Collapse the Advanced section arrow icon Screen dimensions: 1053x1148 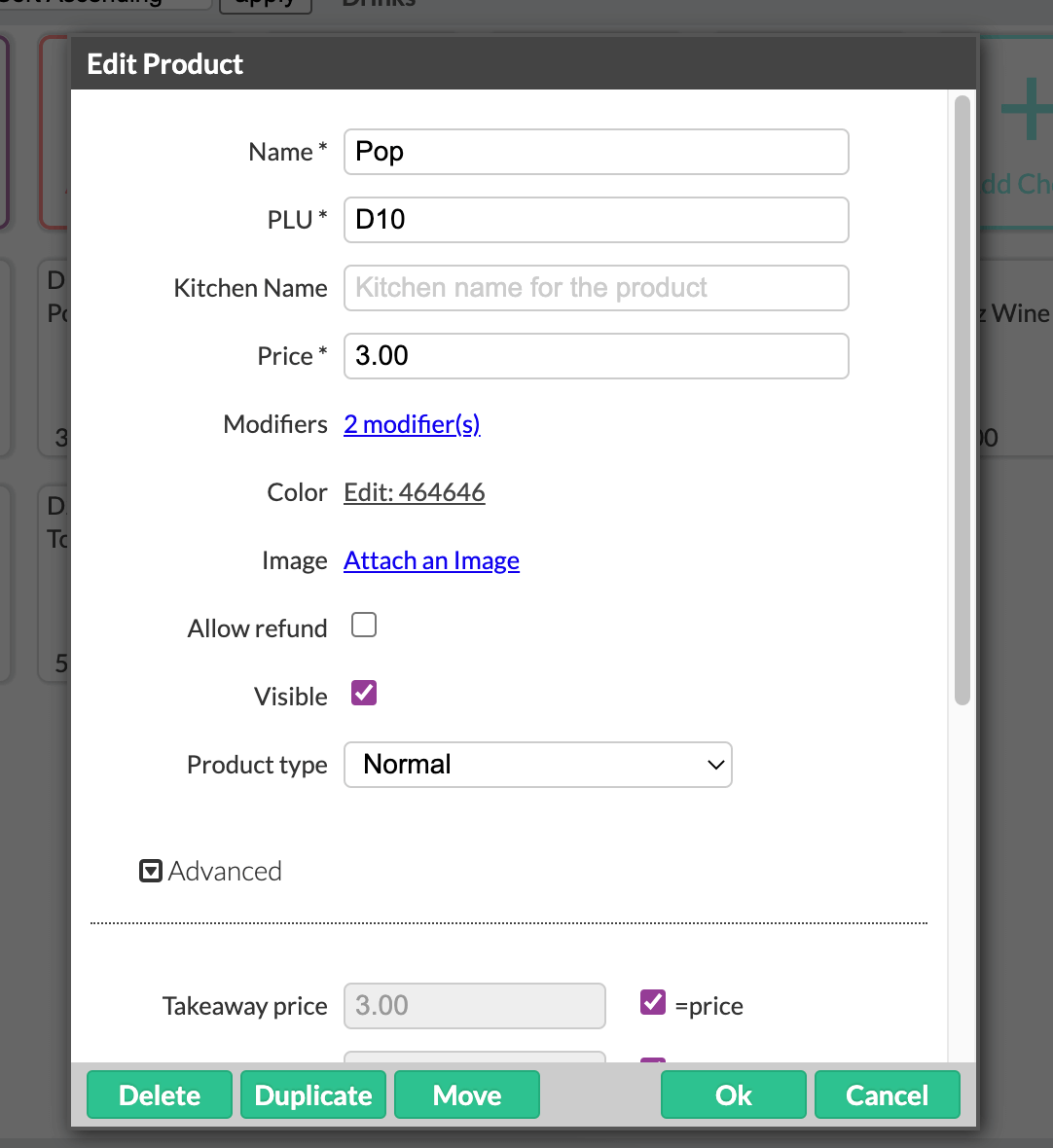point(150,872)
